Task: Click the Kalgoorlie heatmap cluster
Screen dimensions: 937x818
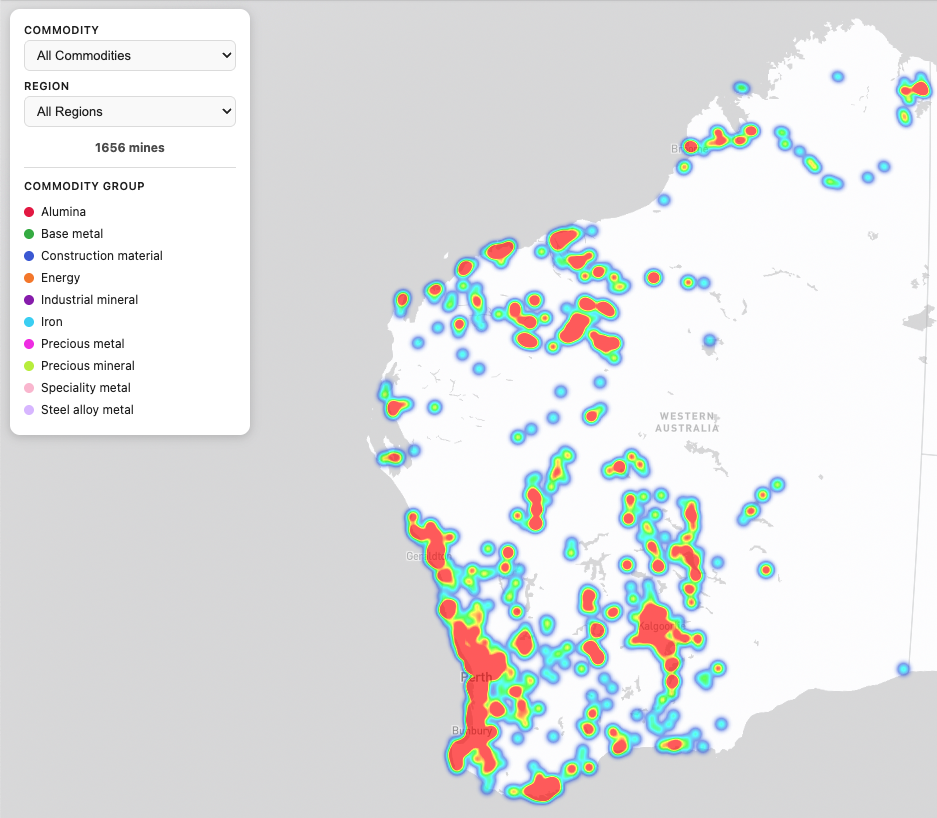Action: (656, 626)
